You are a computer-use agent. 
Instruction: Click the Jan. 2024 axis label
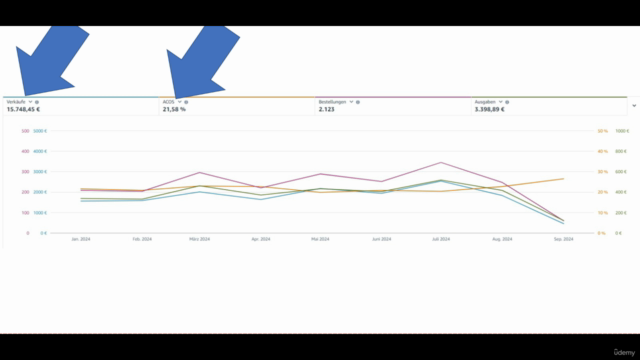pos(81,239)
